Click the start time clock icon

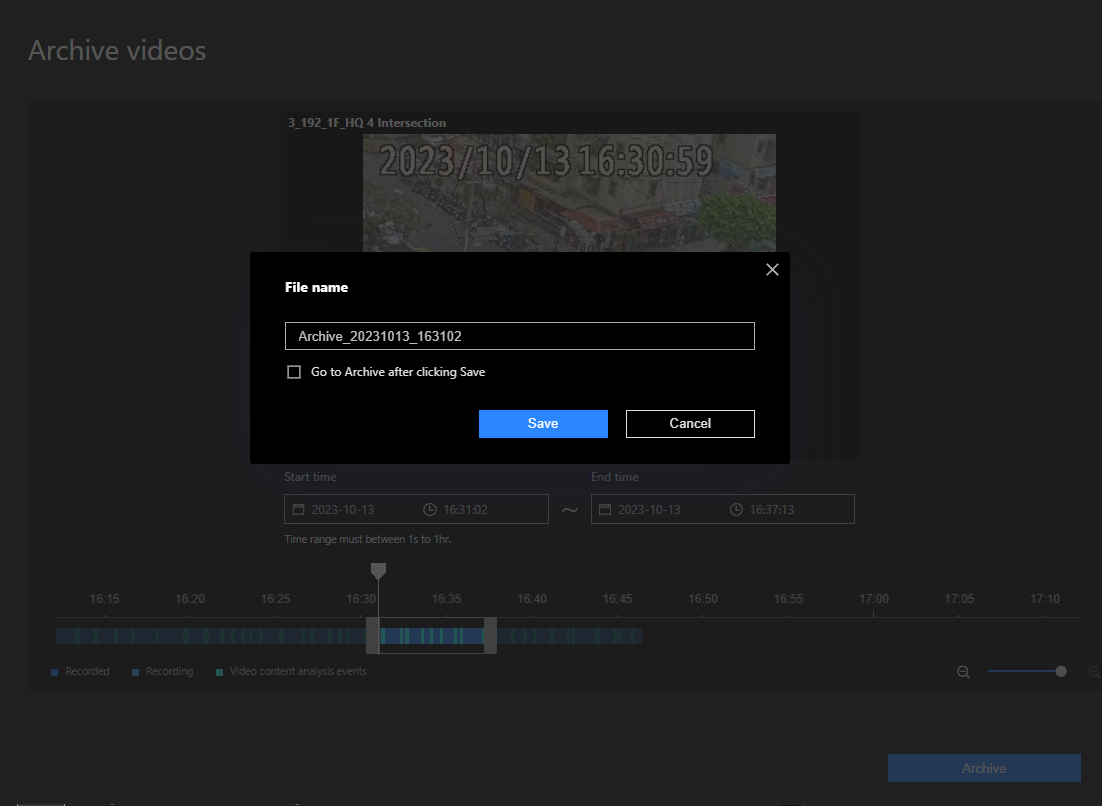pyautogui.click(x=430, y=510)
